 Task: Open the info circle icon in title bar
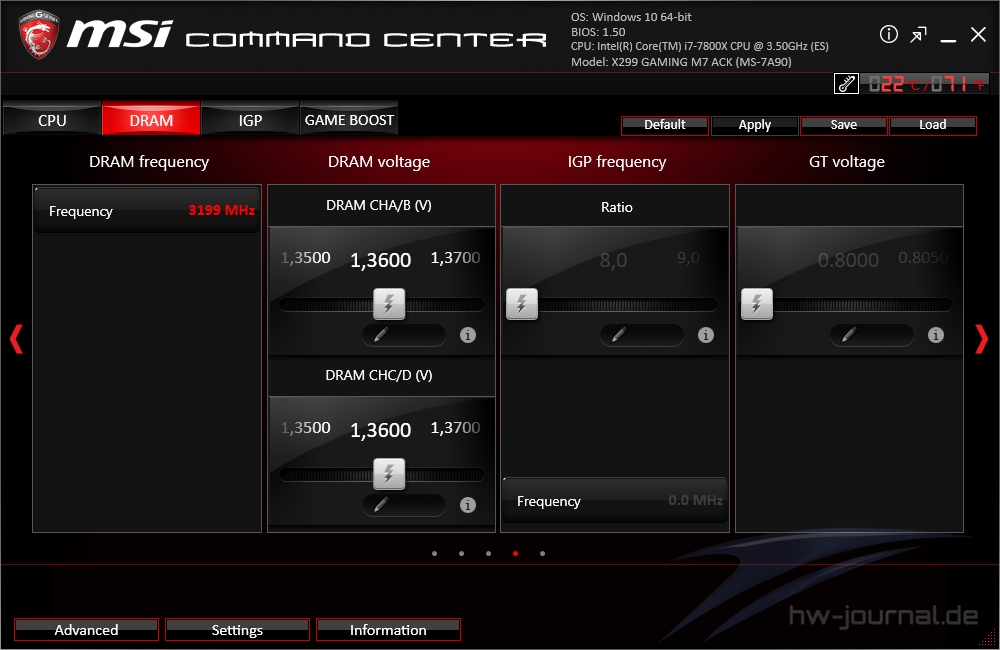[888, 34]
